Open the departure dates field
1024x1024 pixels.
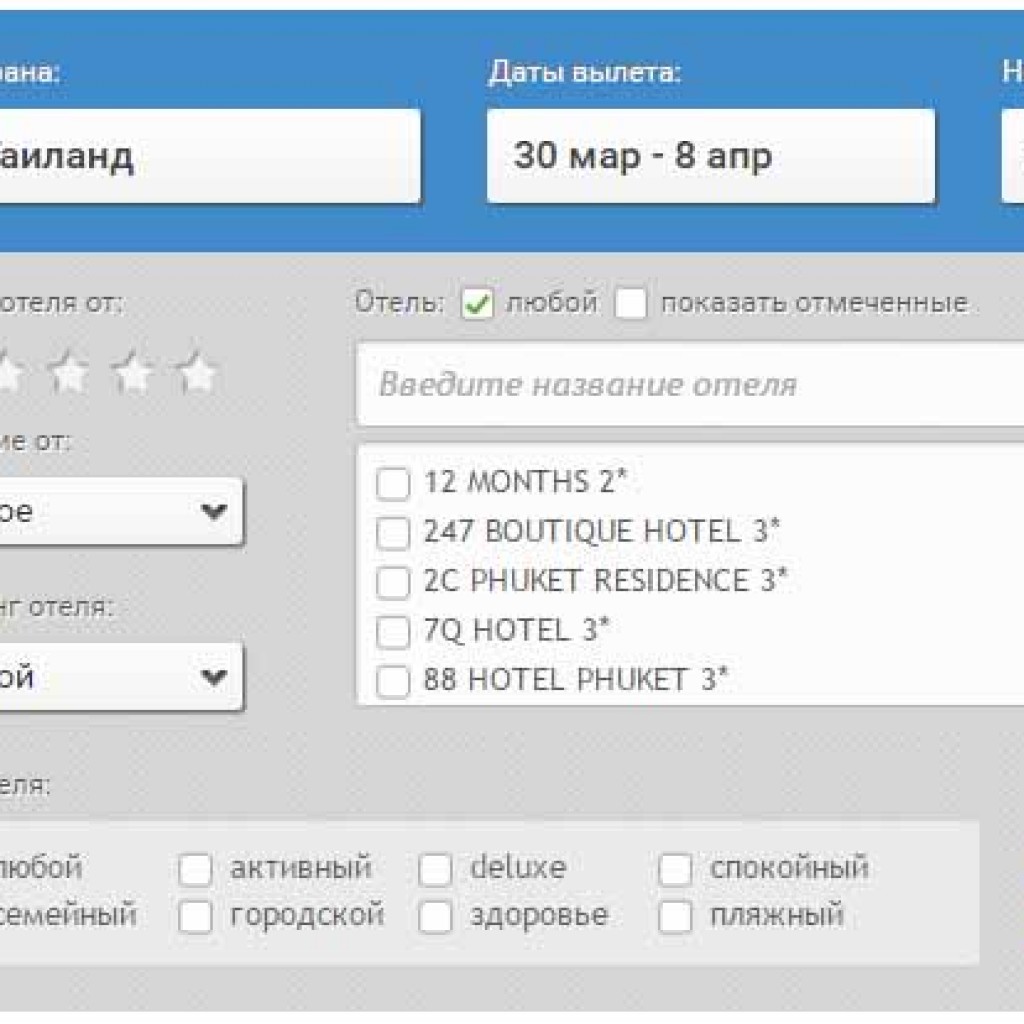[711, 156]
